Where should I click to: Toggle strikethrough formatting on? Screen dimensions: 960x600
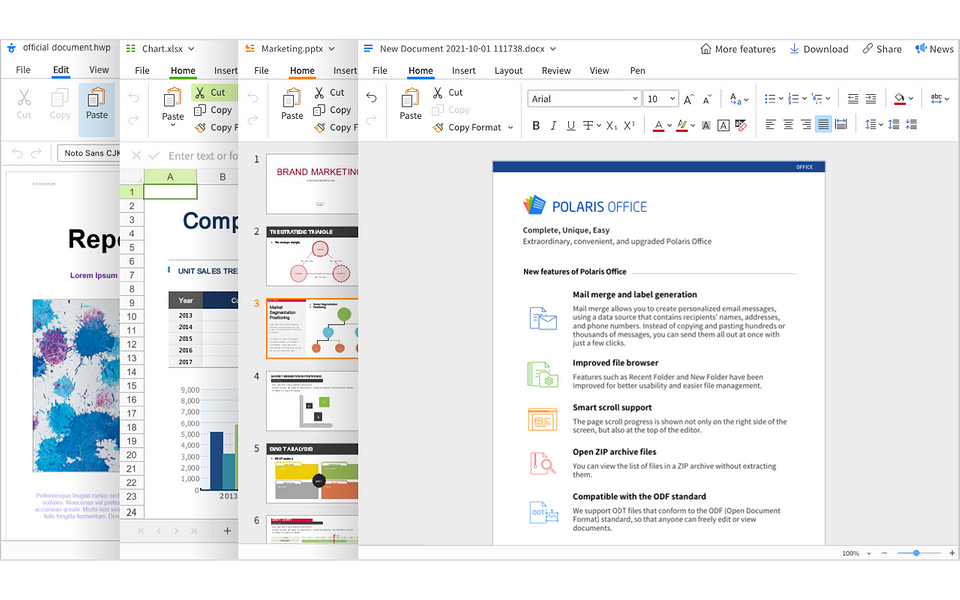[x=586, y=124]
